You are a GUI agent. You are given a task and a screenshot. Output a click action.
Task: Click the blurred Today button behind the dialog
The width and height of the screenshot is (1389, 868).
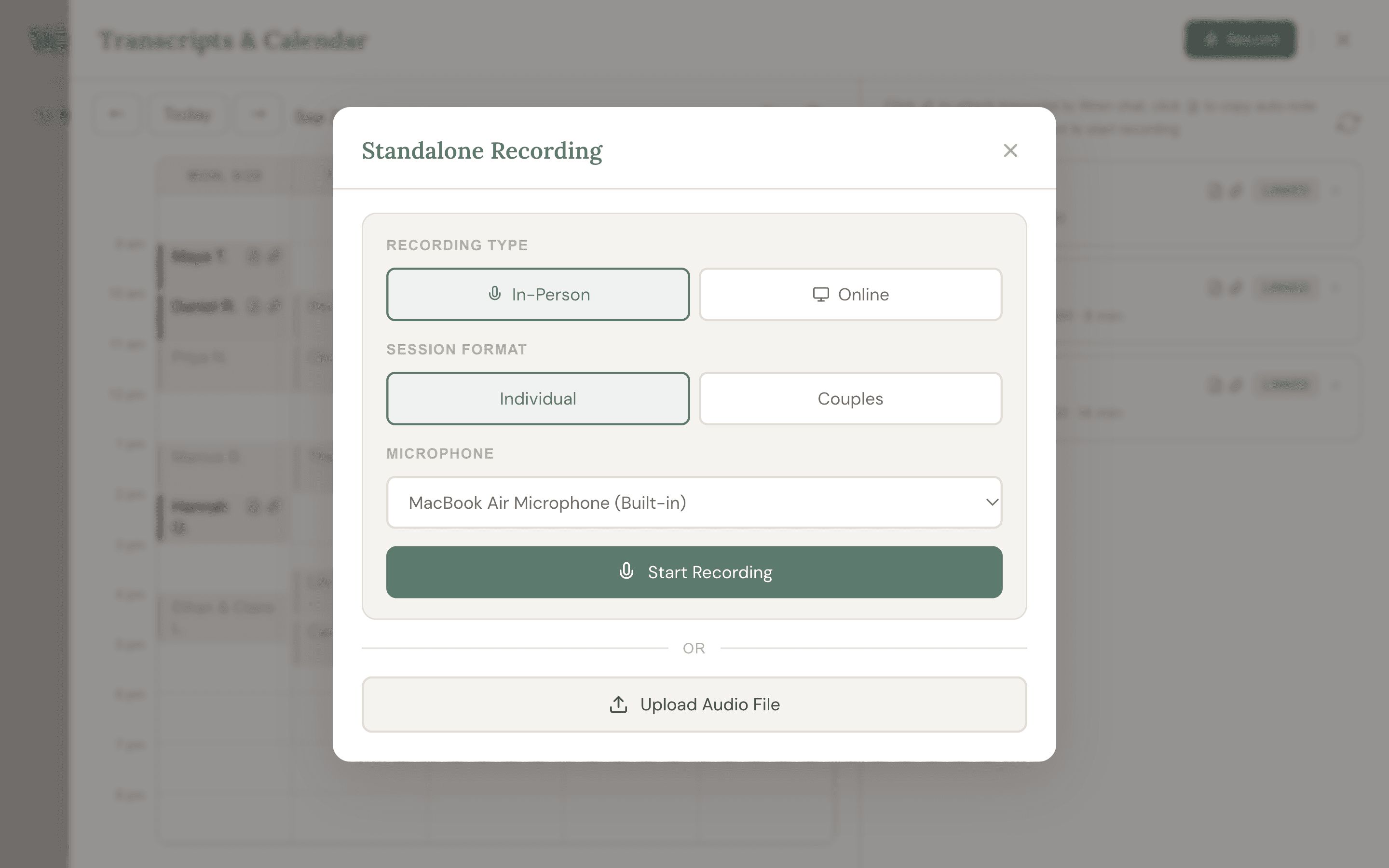click(x=188, y=115)
